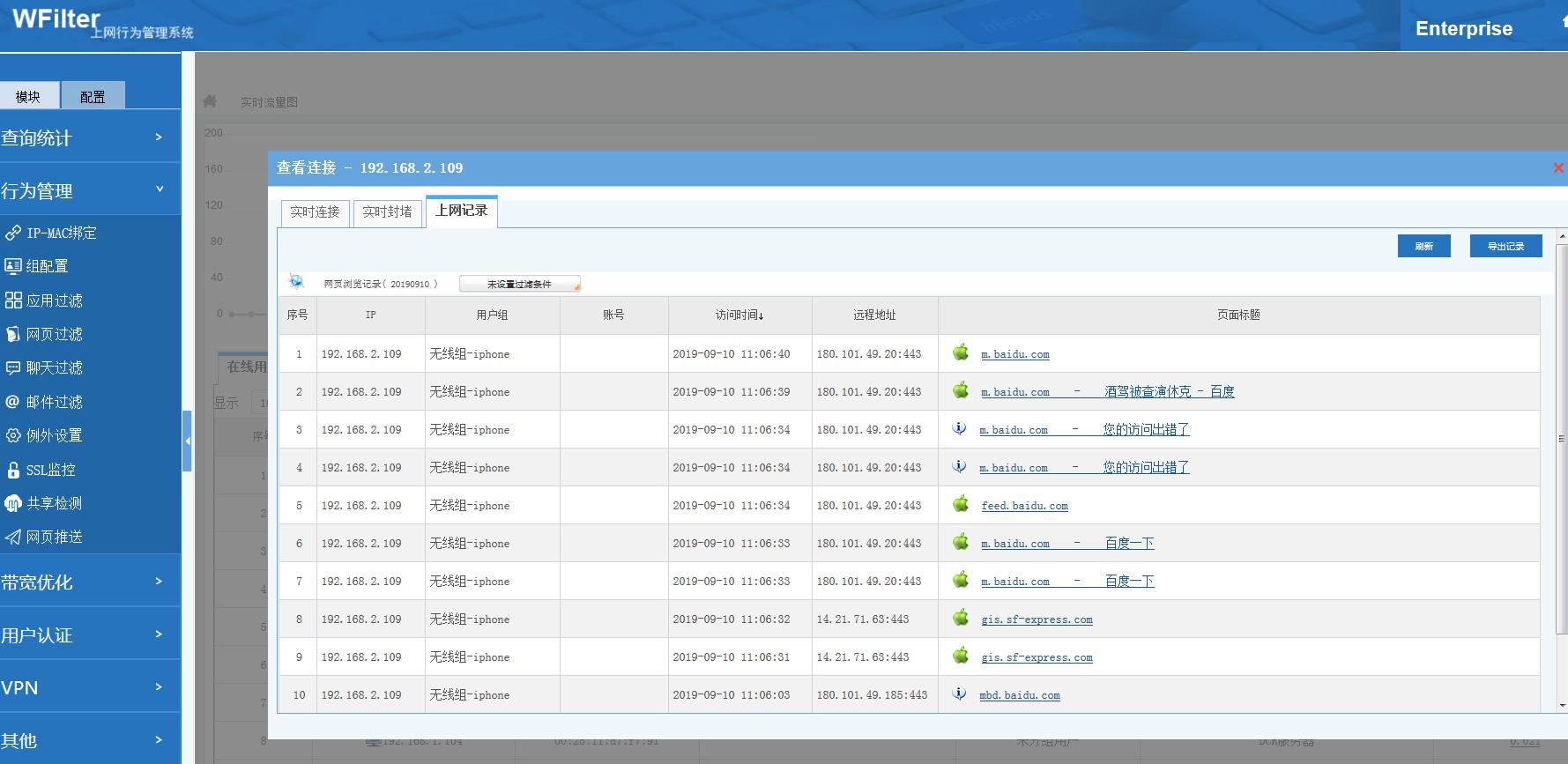1568x764 pixels.
Task: Open mbd.baidu.com link
Action: coord(1020,695)
